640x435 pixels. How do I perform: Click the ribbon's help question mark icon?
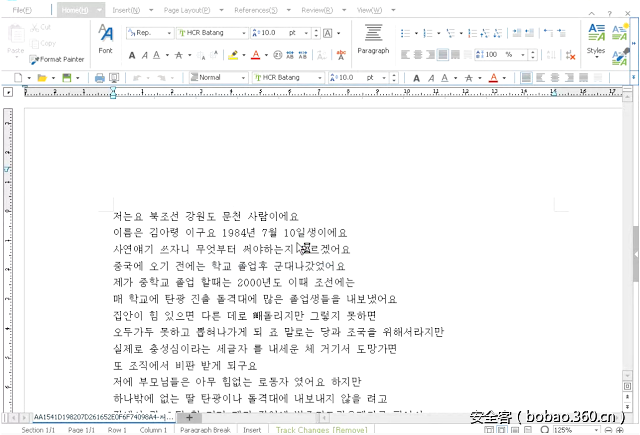609,13
